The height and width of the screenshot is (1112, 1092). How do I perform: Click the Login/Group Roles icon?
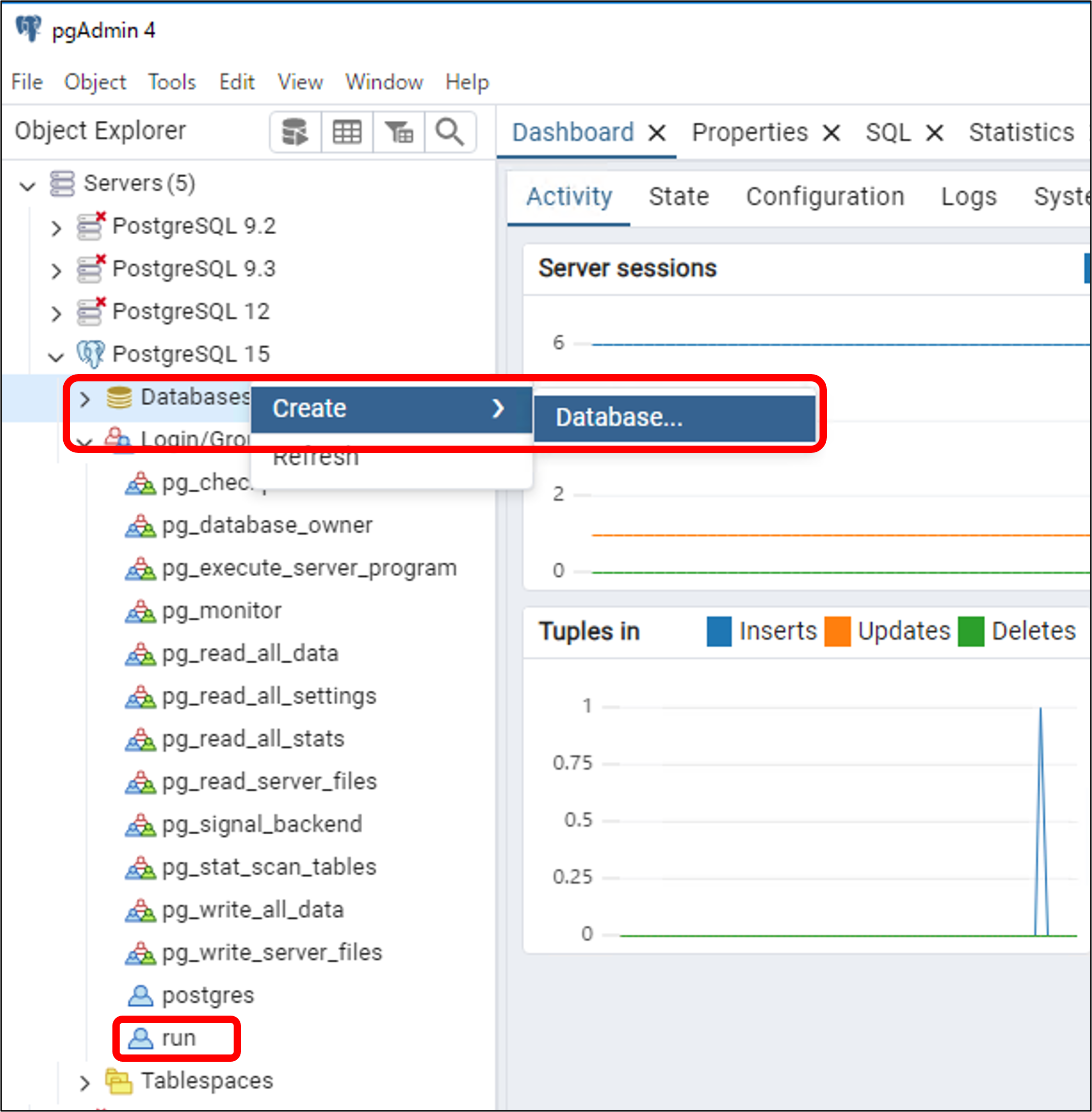click(118, 439)
